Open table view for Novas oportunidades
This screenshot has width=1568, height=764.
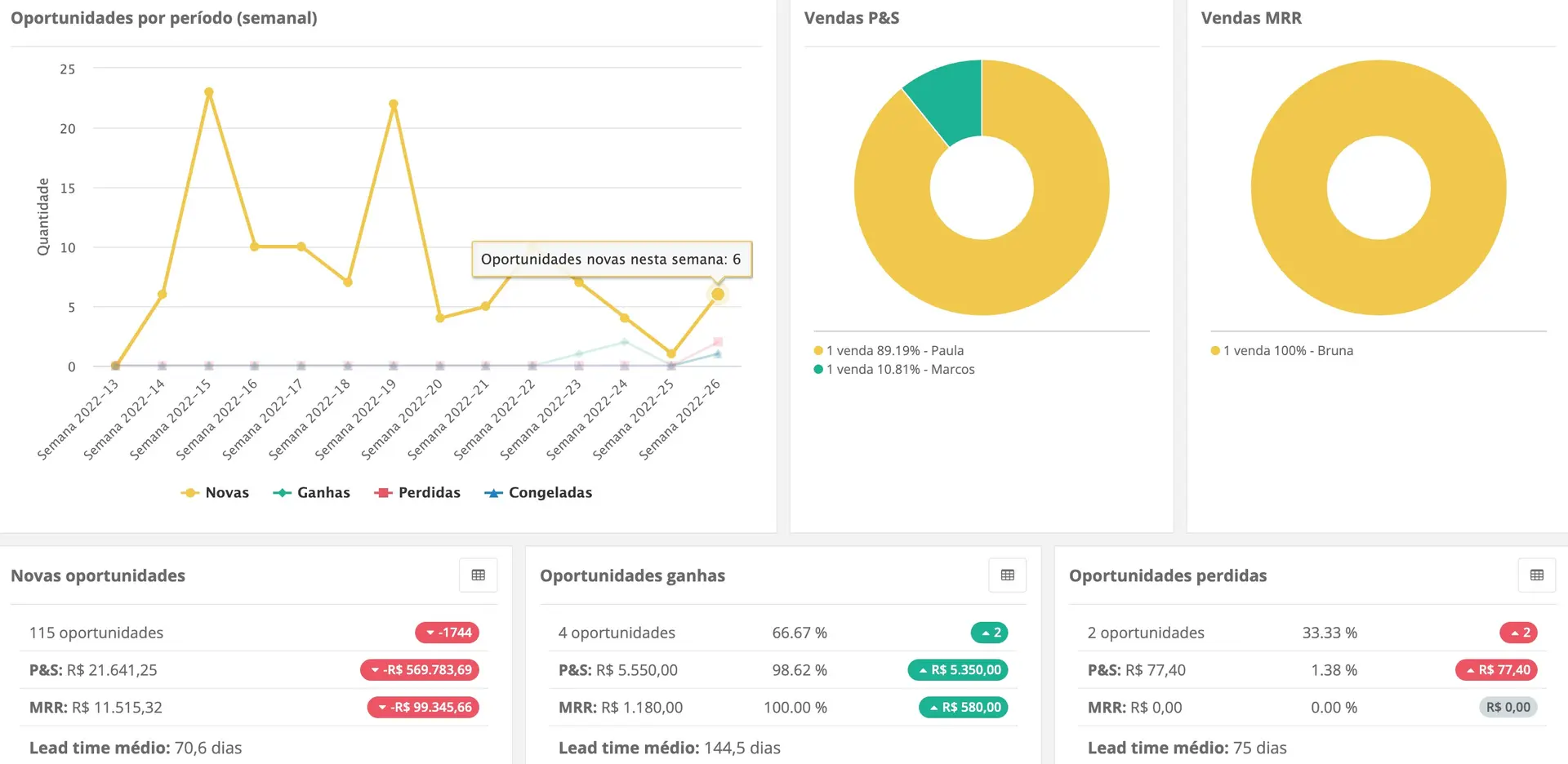[x=479, y=575]
